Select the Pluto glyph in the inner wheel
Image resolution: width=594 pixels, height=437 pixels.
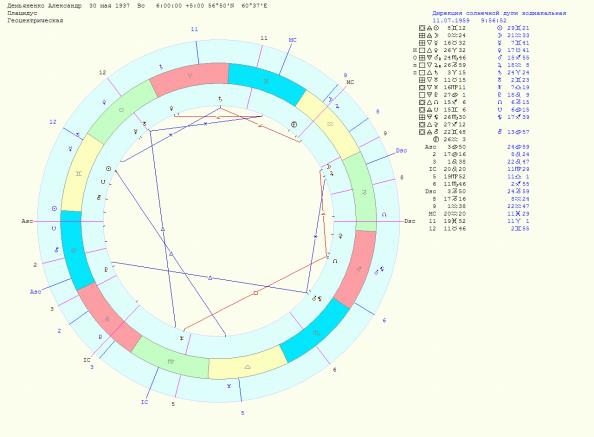106,270
